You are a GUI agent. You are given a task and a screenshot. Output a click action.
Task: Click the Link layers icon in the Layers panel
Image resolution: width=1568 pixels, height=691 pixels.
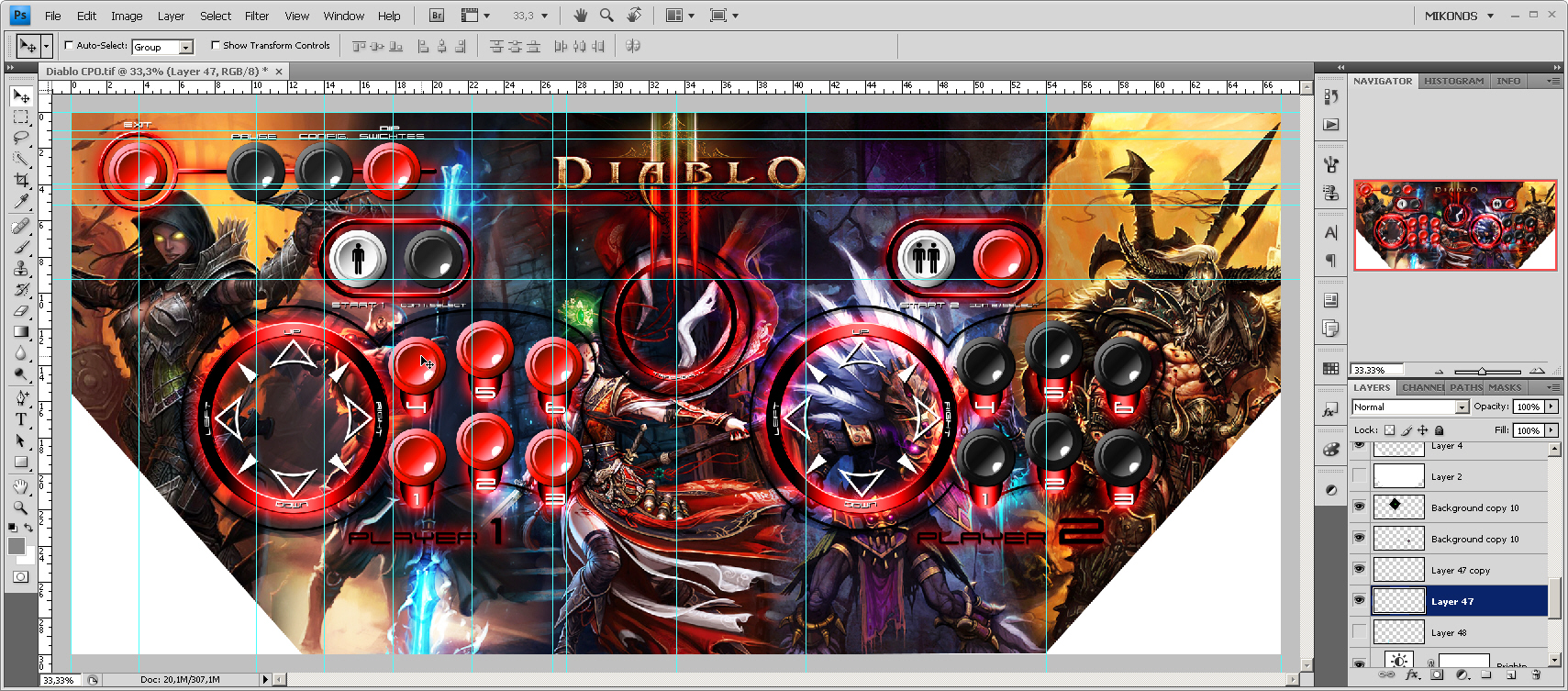click(x=1386, y=674)
